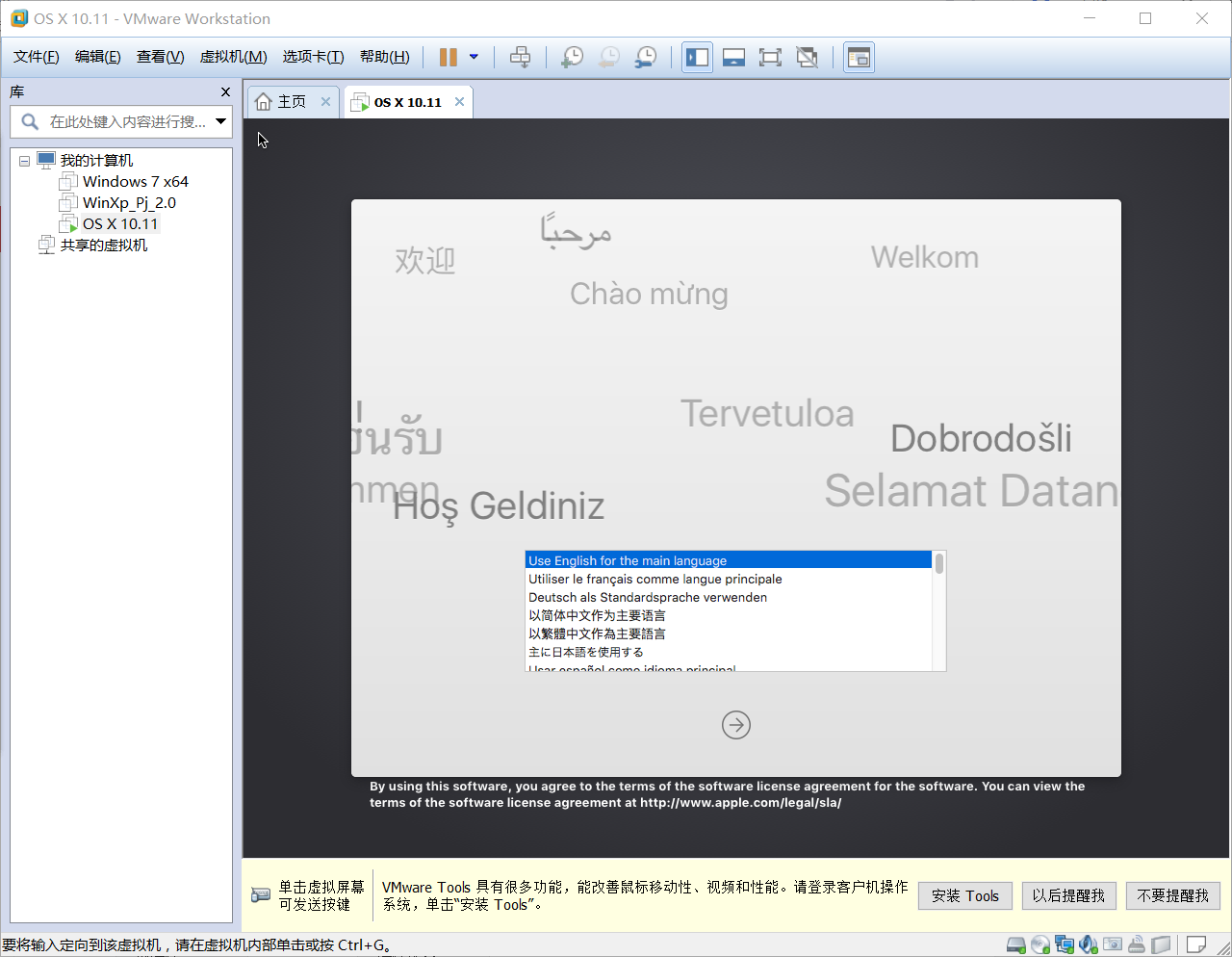Click the continue arrow circle button
The width and height of the screenshot is (1232, 957).
pos(736,725)
